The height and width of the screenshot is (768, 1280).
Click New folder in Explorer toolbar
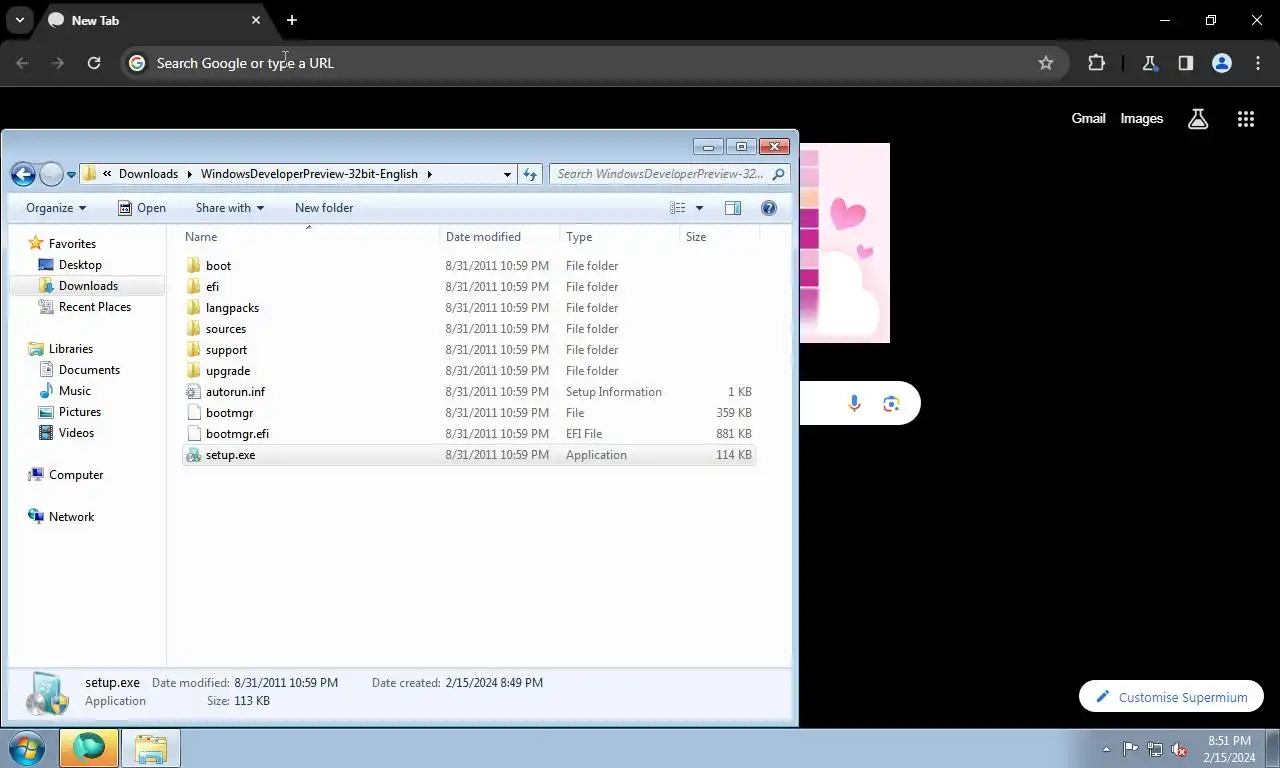pyautogui.click(x=324, y=208)
